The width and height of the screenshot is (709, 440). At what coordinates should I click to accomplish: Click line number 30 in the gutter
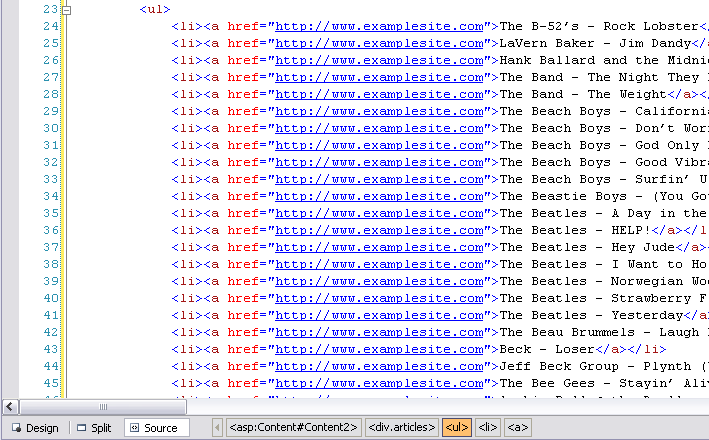51,128
